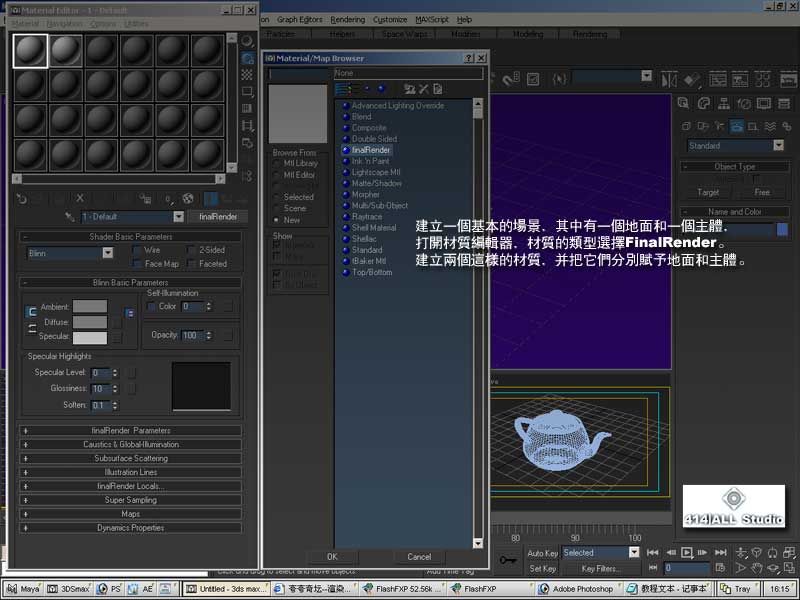Select the Geometry category icon
800x600 pixels.
(686, 126)
